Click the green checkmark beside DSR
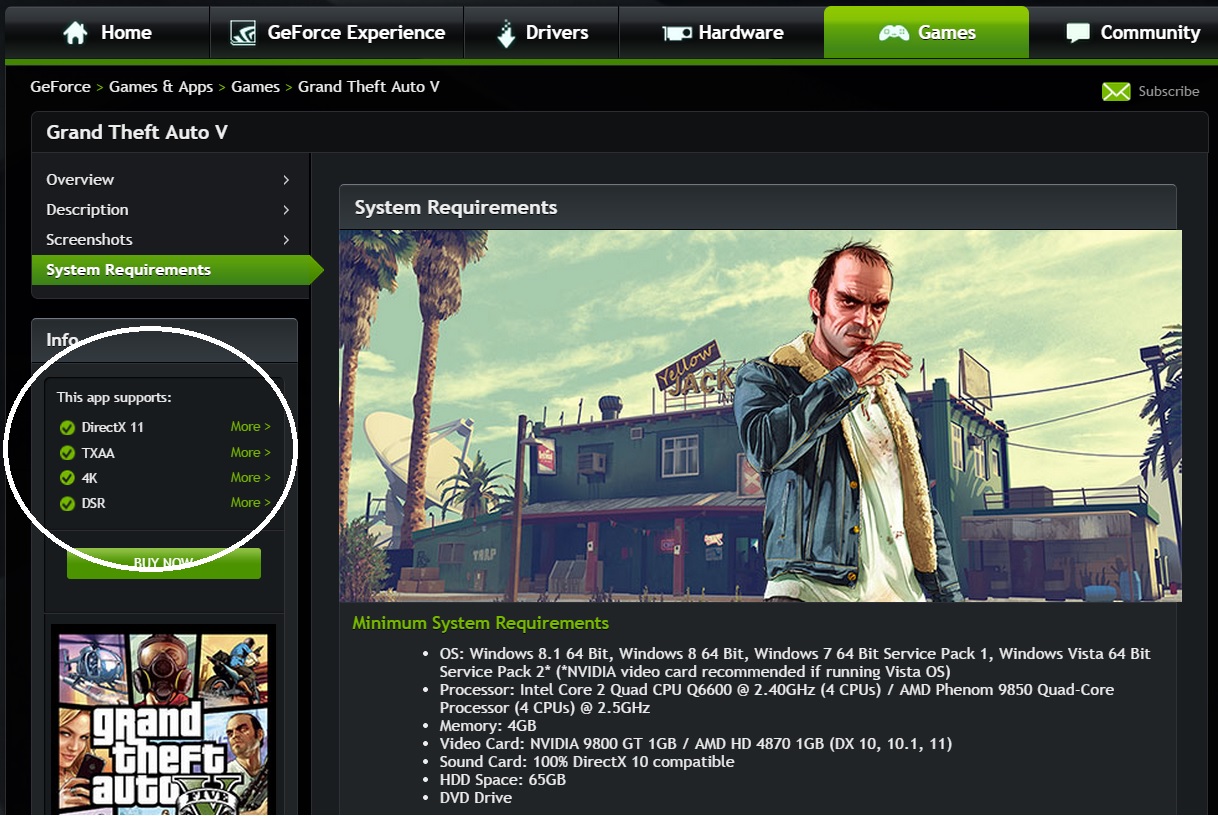Viewport: 1218px width, 816px height. pos(67,503)
